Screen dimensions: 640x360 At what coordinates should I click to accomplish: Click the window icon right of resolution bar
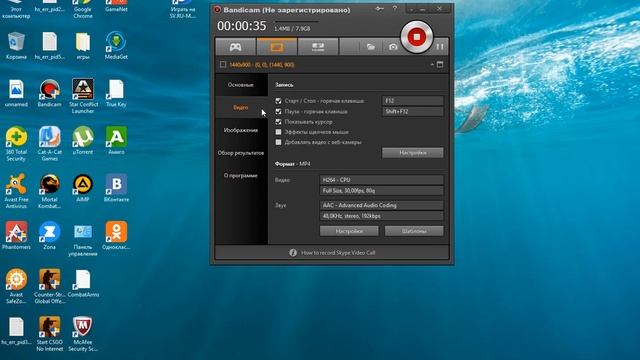point(440,64)
